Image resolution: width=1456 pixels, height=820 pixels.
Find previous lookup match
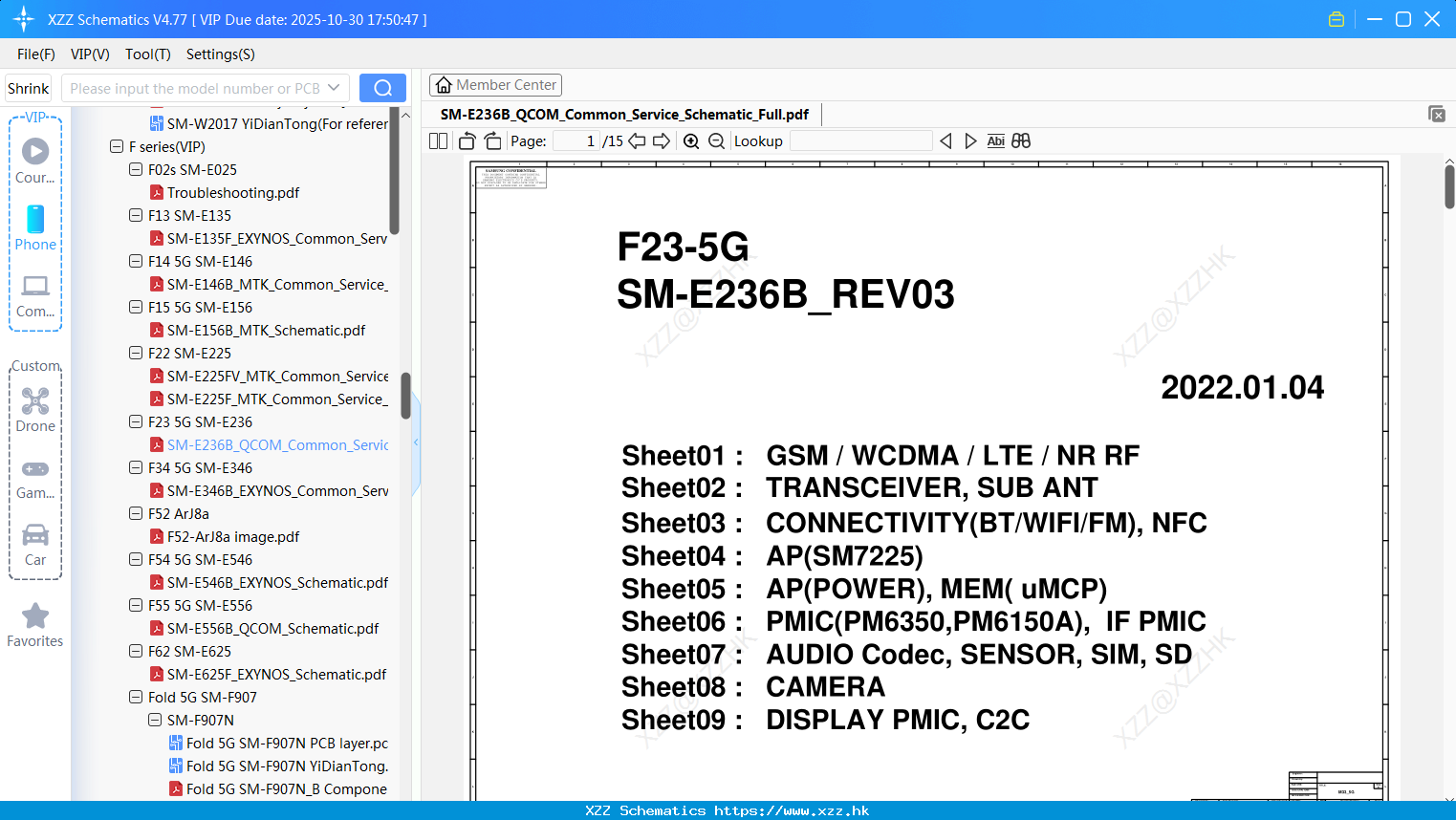click(945, 141)
